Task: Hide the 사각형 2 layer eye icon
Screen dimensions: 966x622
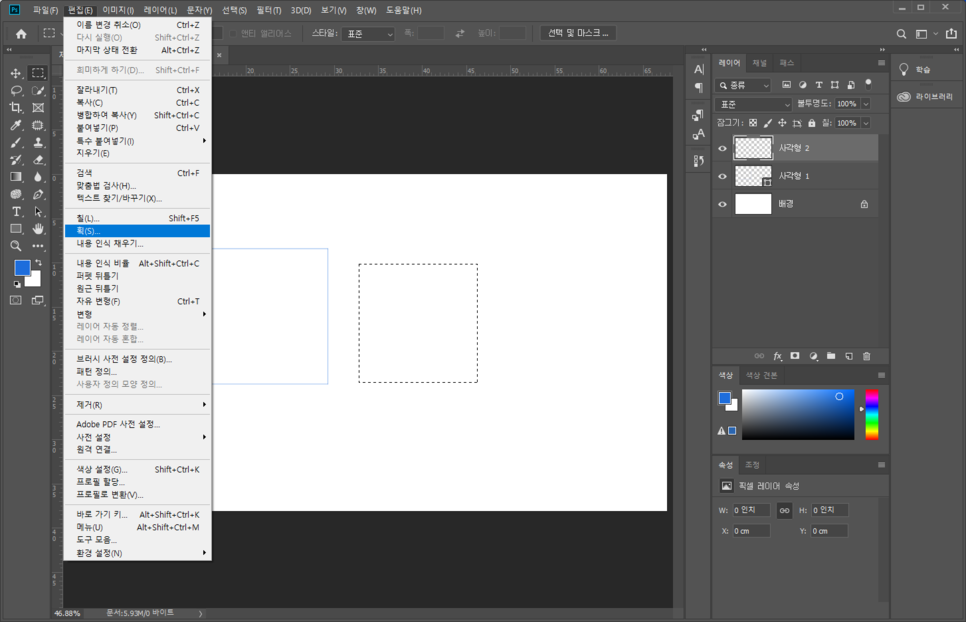Action: [x=723, y=148]
